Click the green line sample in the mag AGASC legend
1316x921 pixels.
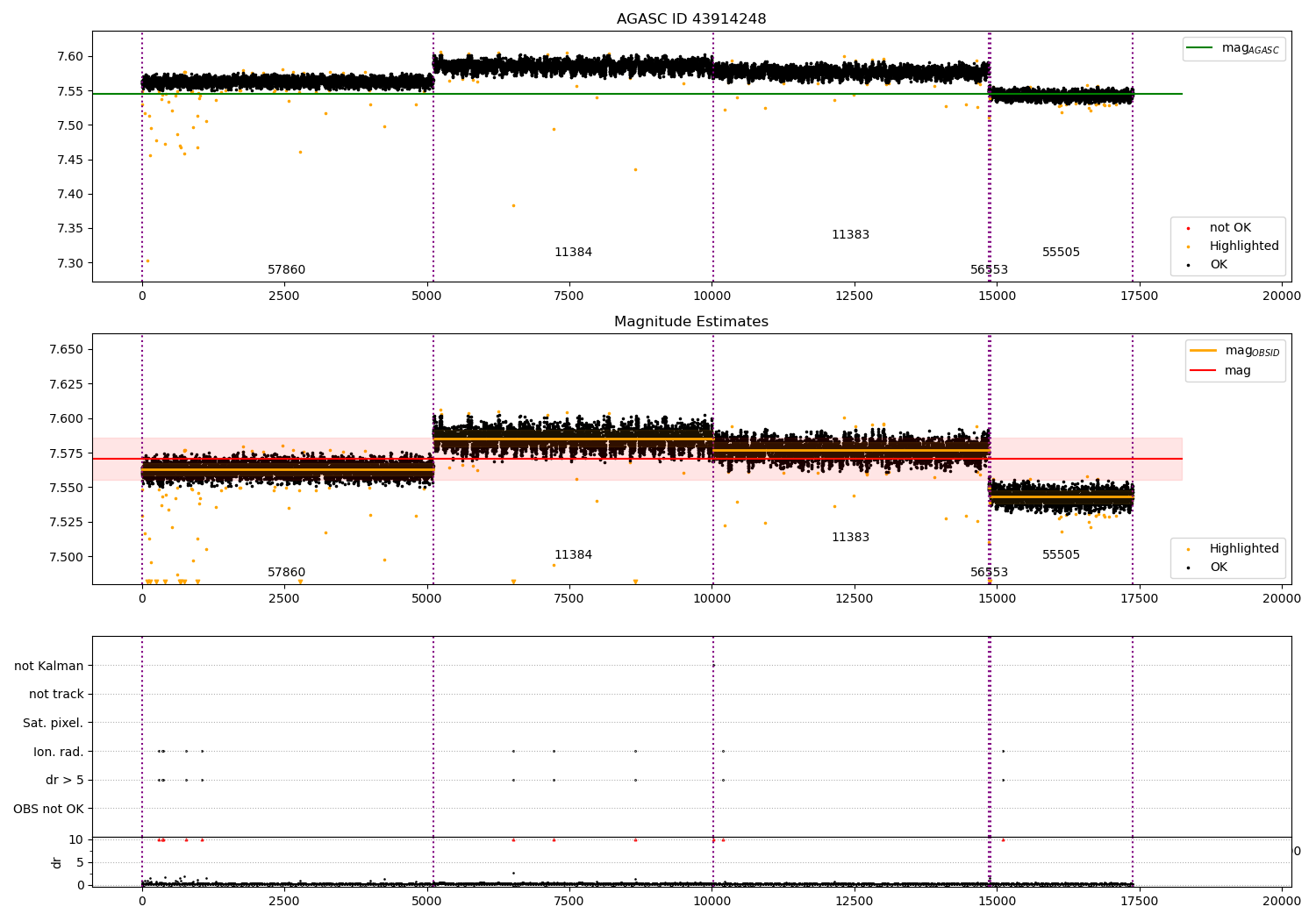coord(1199,48)
